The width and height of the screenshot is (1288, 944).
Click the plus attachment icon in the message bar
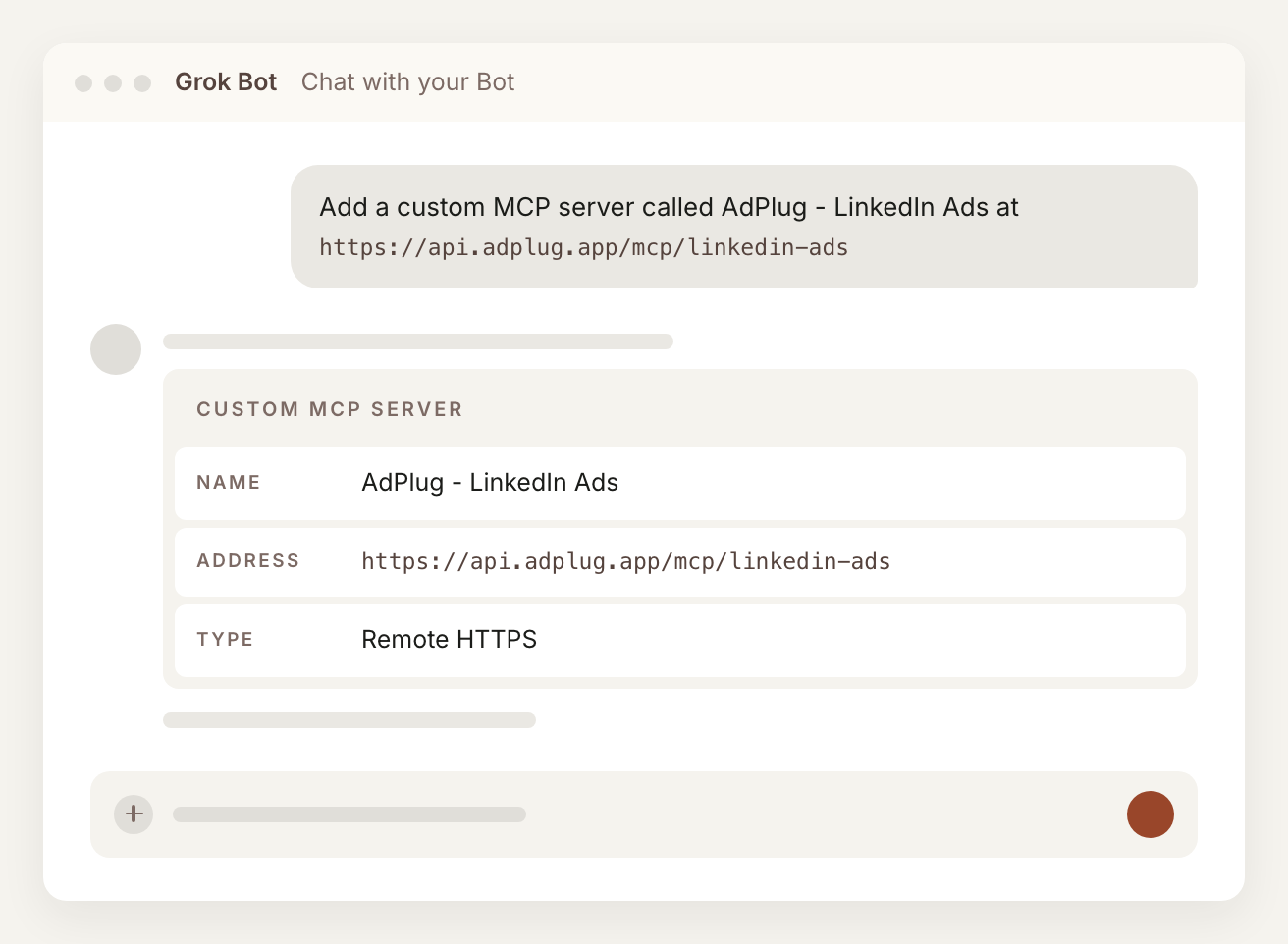coord(134,814)
